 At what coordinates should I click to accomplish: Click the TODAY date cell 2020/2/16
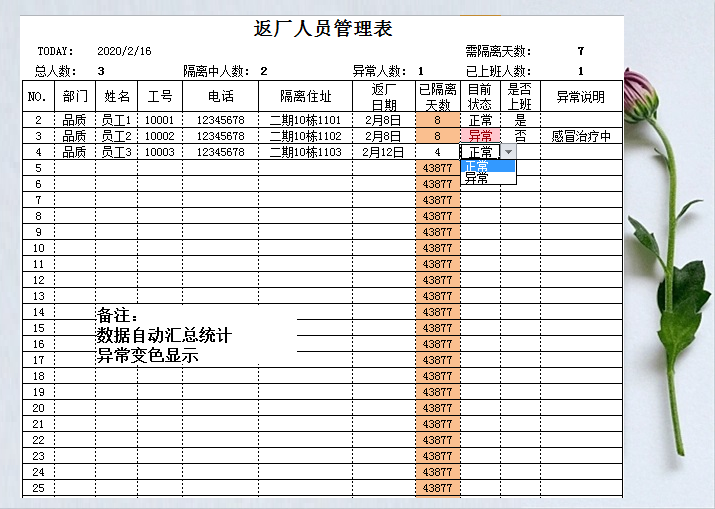coord(125,51)
